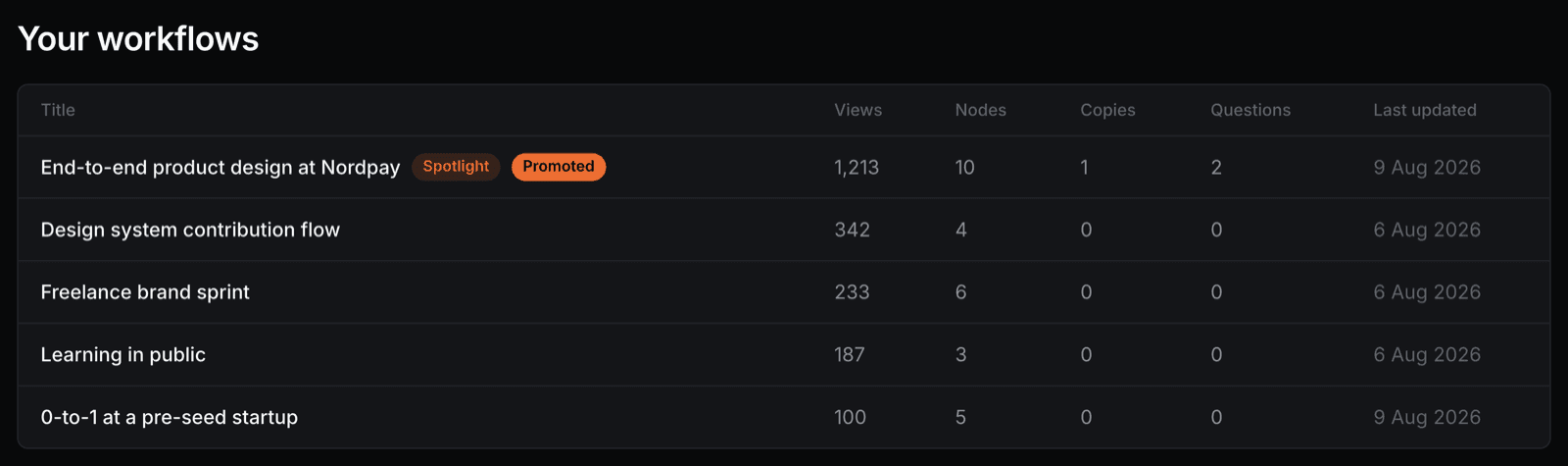This screenshot has height=466, width=1568.
Task: Sort by the Last updated column header
Action: click(1425, 110)
